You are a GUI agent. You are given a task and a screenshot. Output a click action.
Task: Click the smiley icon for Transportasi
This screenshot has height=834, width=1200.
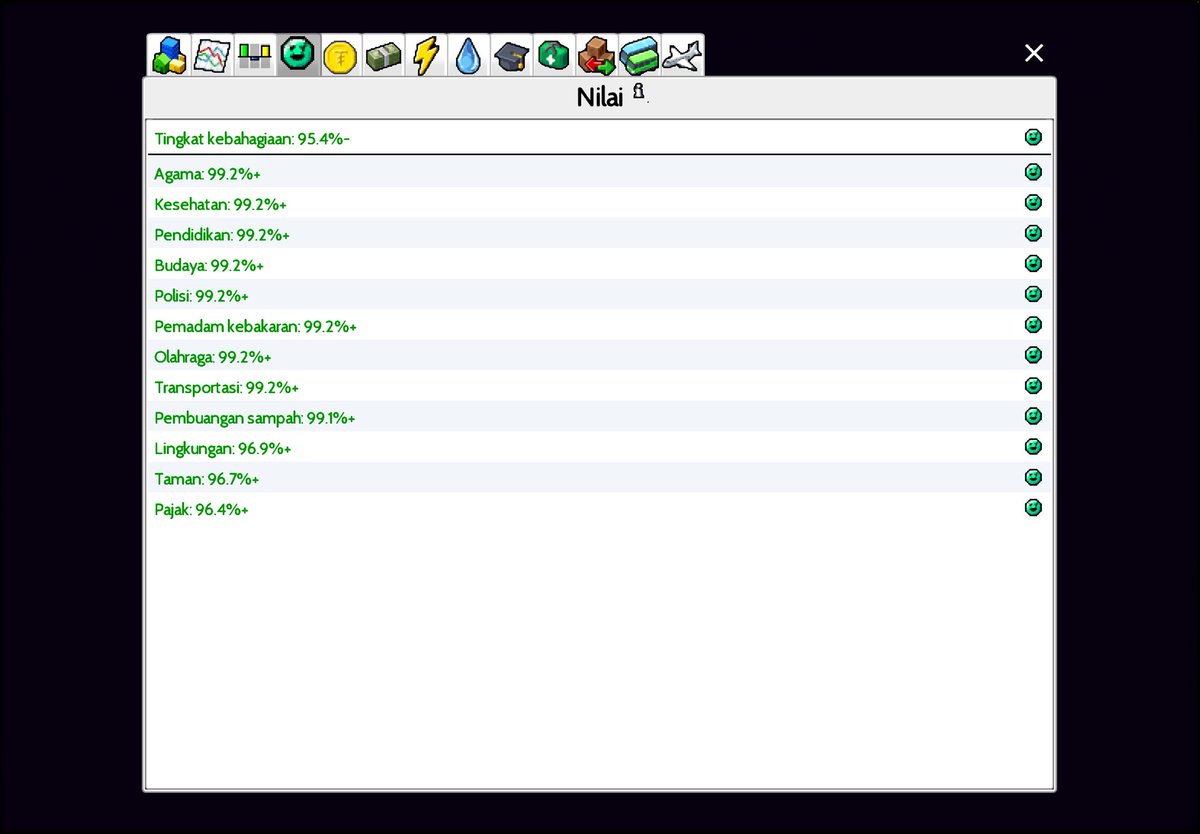tap(1033, 385)
